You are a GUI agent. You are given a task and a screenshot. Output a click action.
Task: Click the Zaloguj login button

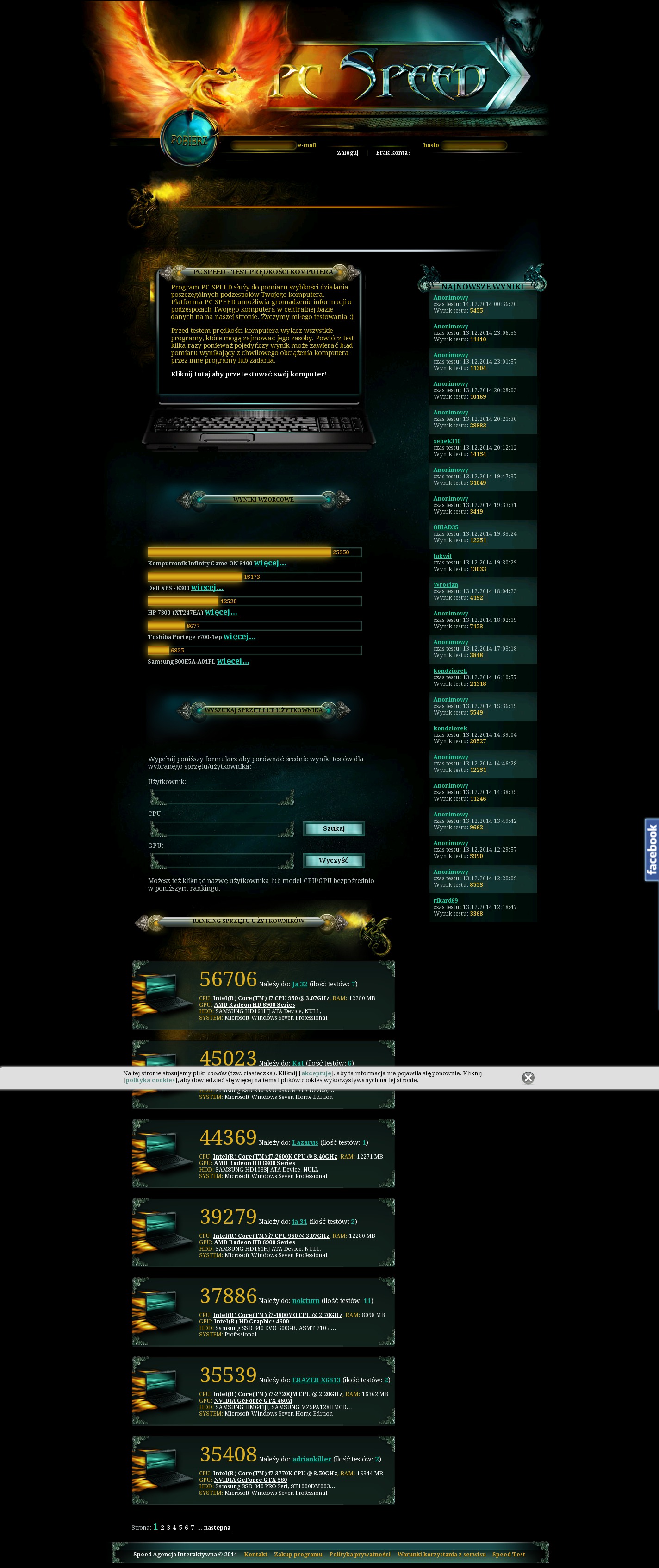pos(348,153)
